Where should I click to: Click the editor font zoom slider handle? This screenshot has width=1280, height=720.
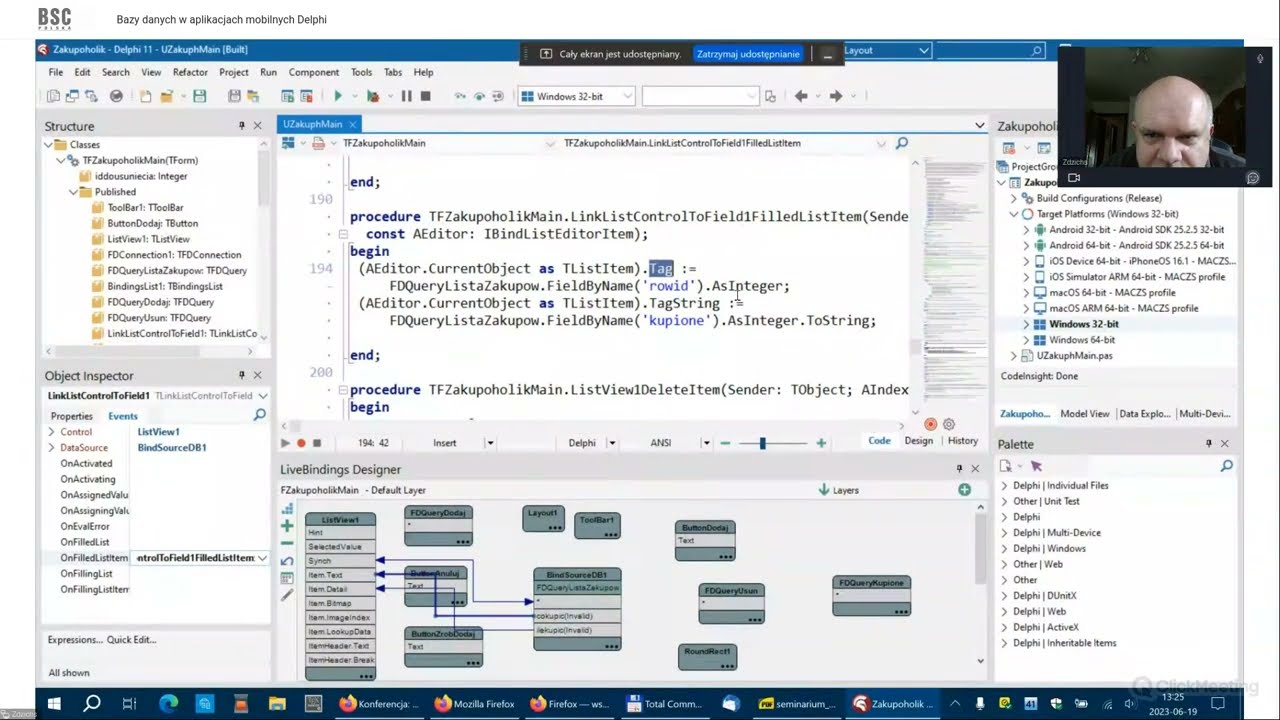[762, 443]
